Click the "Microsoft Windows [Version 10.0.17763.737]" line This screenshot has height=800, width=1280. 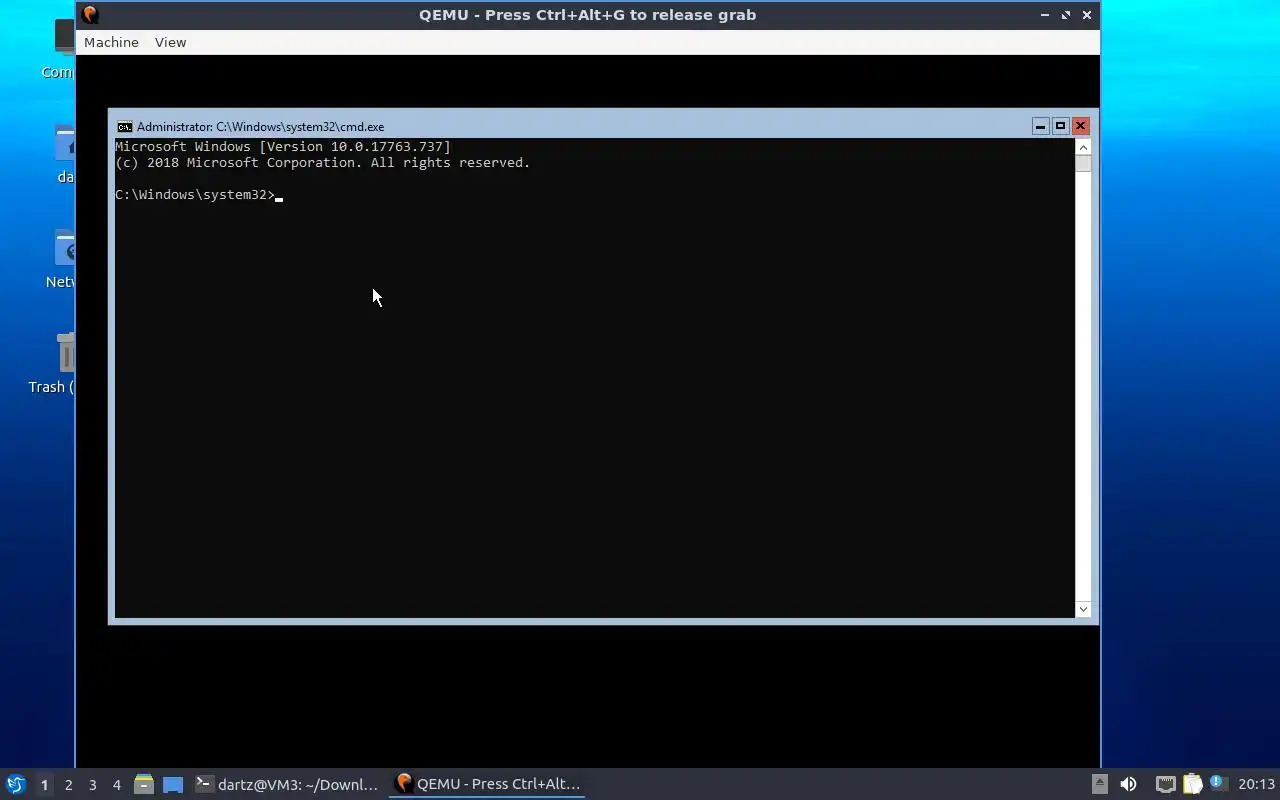coord(283,146)
